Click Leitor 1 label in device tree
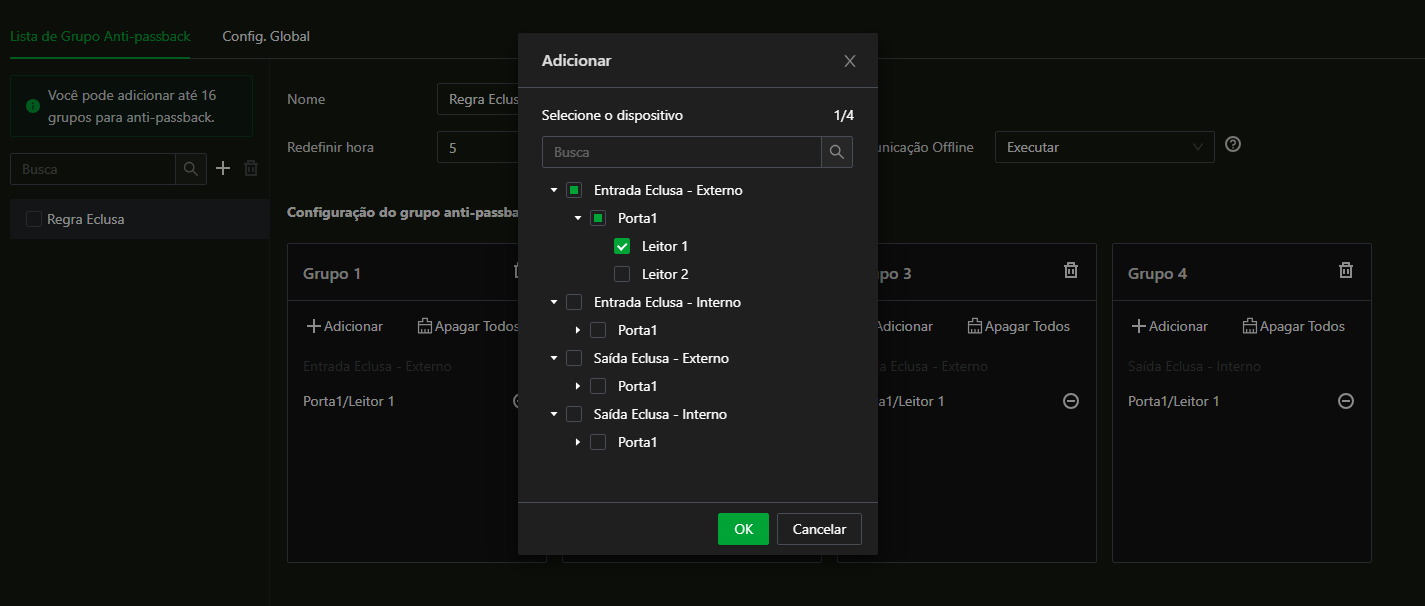 pyautogui.click(x=665, y=246)
